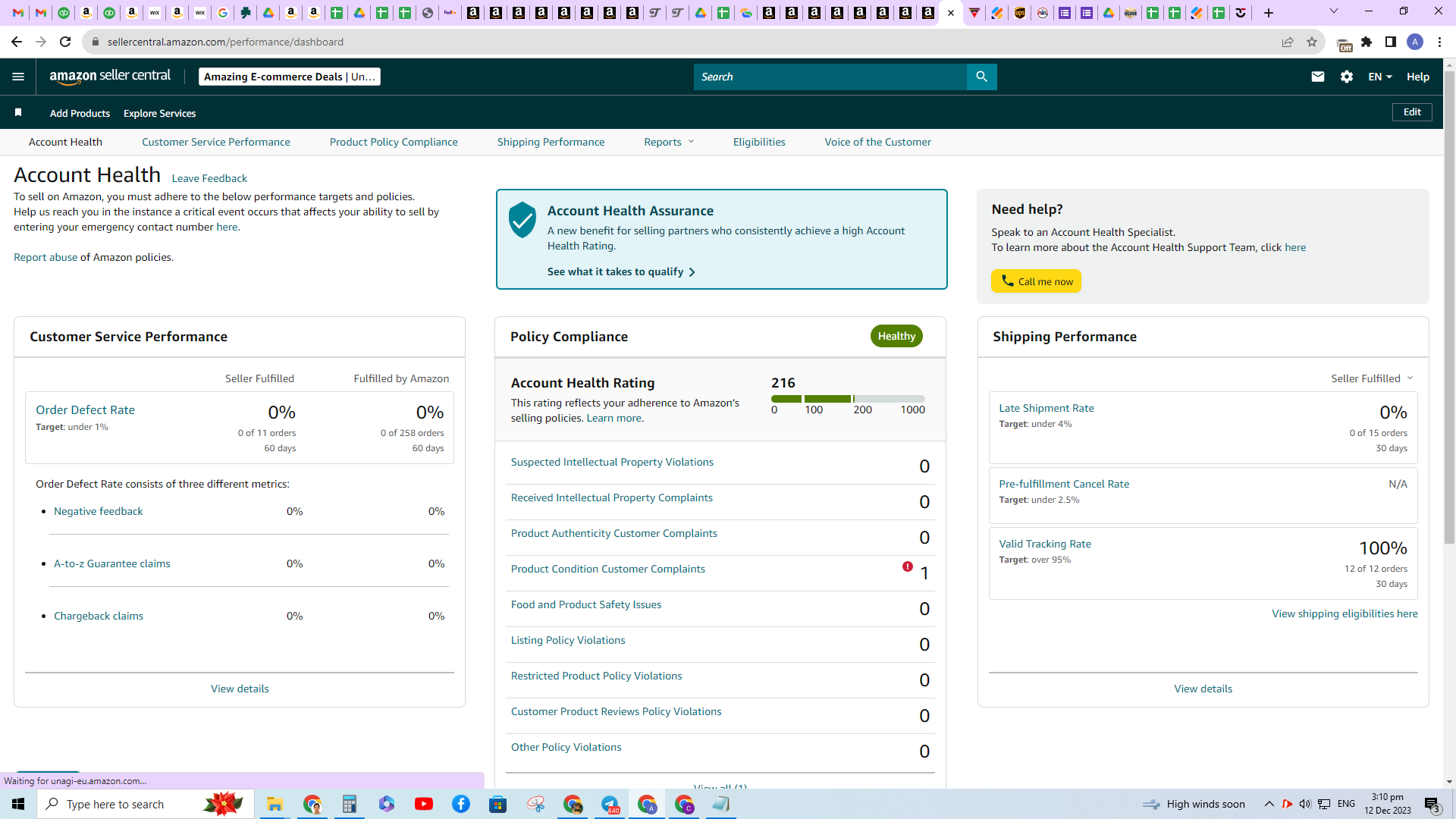Viewport: 1456px width, 819px height.
Task: Expand Seller Fulfilled dropdown in Shipping Performance
Action: (1372, 378)
